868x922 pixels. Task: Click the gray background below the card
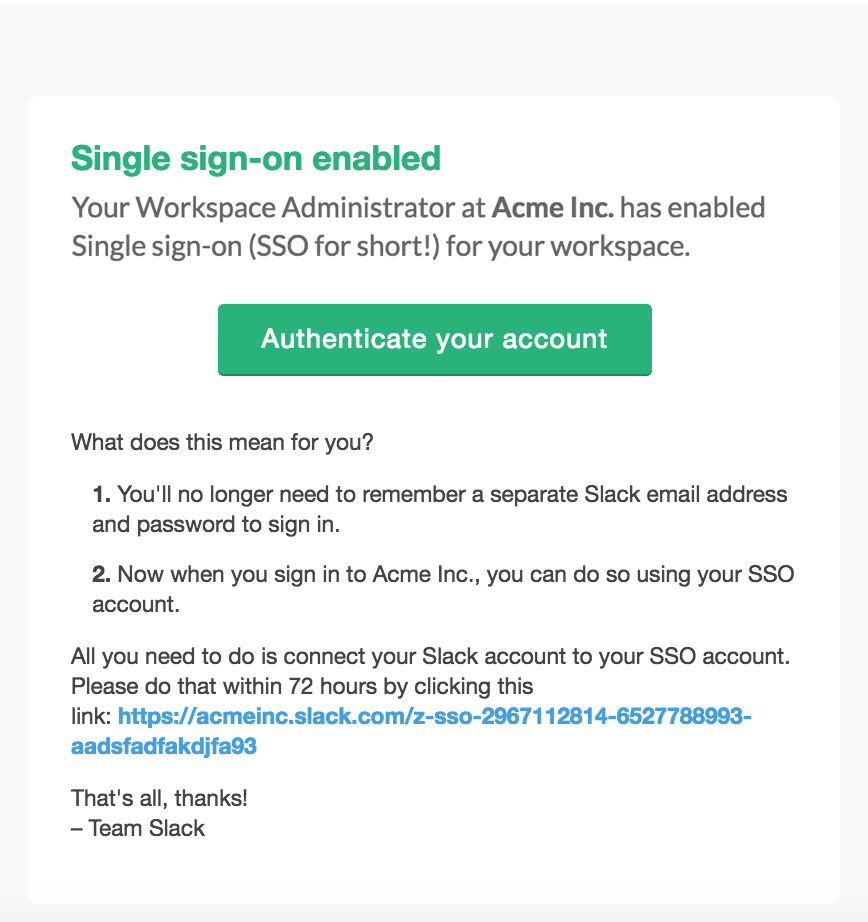[434, 914]
